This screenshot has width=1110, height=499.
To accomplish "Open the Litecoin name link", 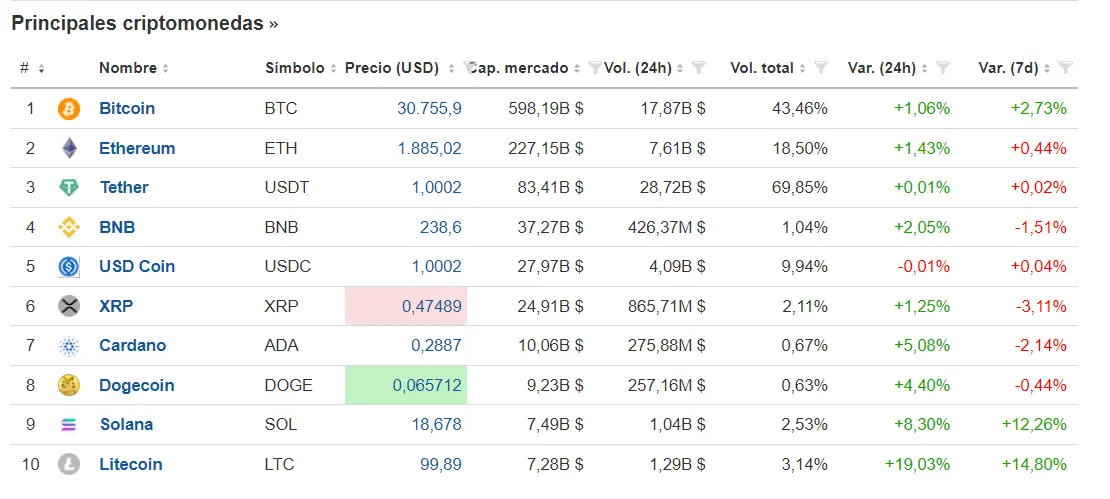I will [131, 464].
